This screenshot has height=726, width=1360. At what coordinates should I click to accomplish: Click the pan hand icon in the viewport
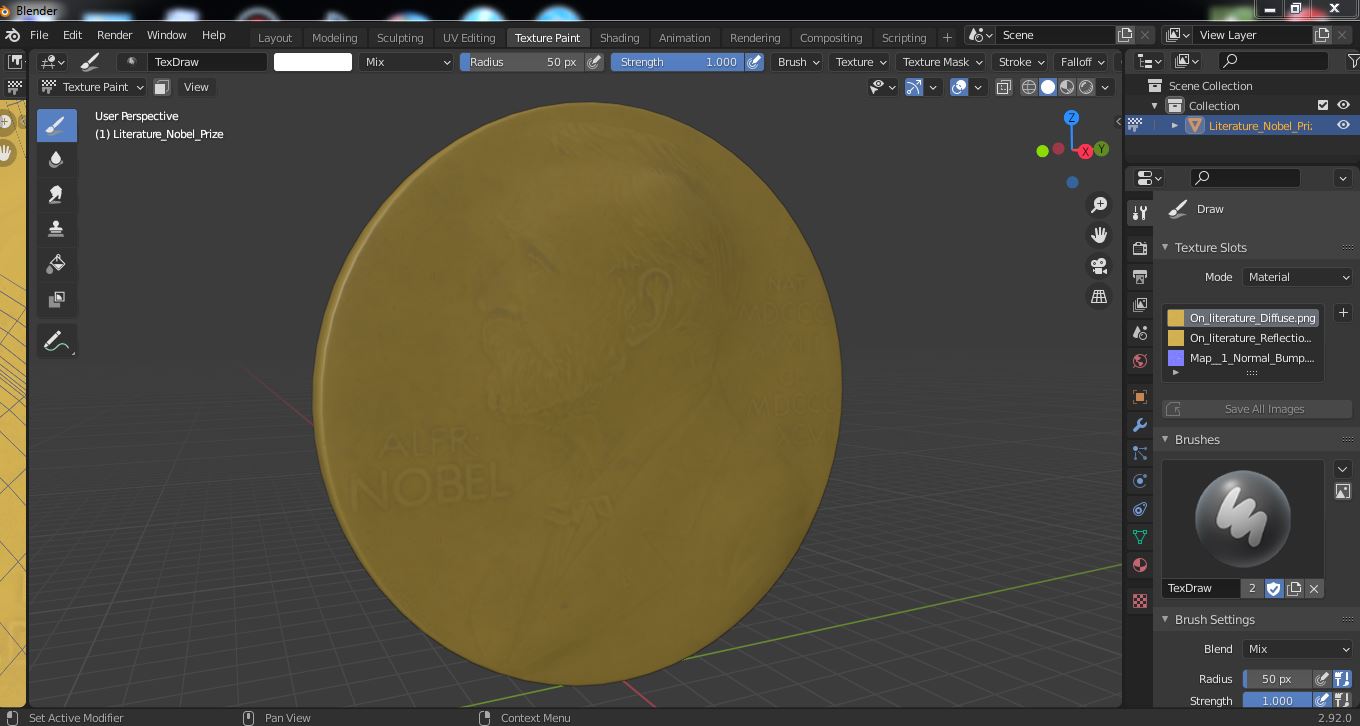(x=1099, y=235)
